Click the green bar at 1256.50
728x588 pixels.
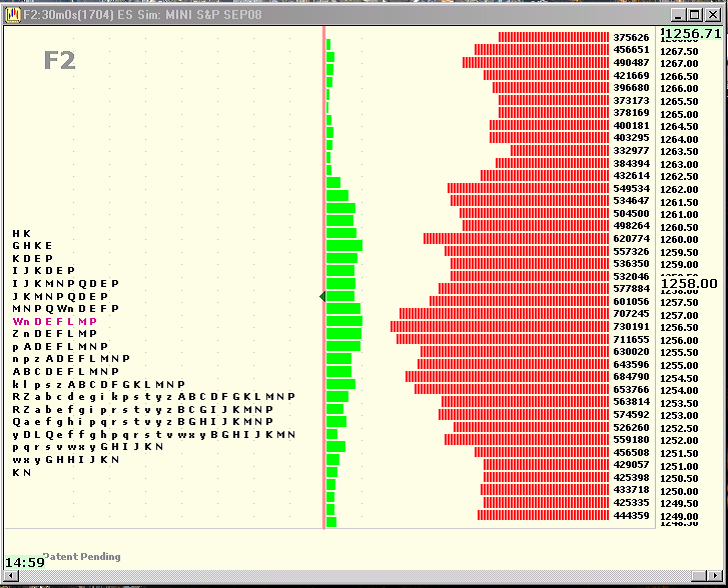[344, 321]
